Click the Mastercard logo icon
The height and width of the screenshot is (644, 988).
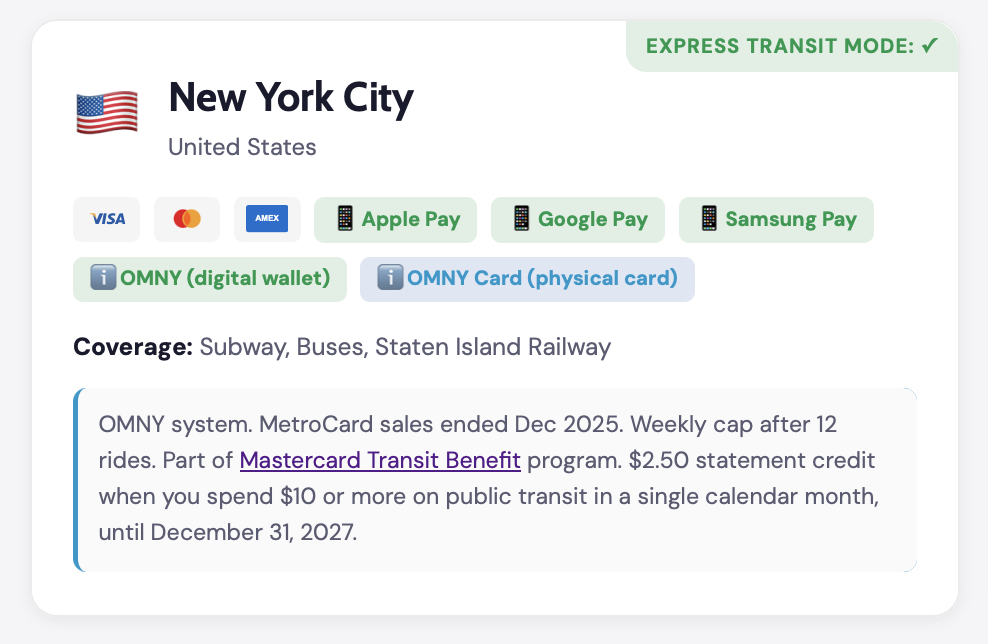(x=187, y=219)
